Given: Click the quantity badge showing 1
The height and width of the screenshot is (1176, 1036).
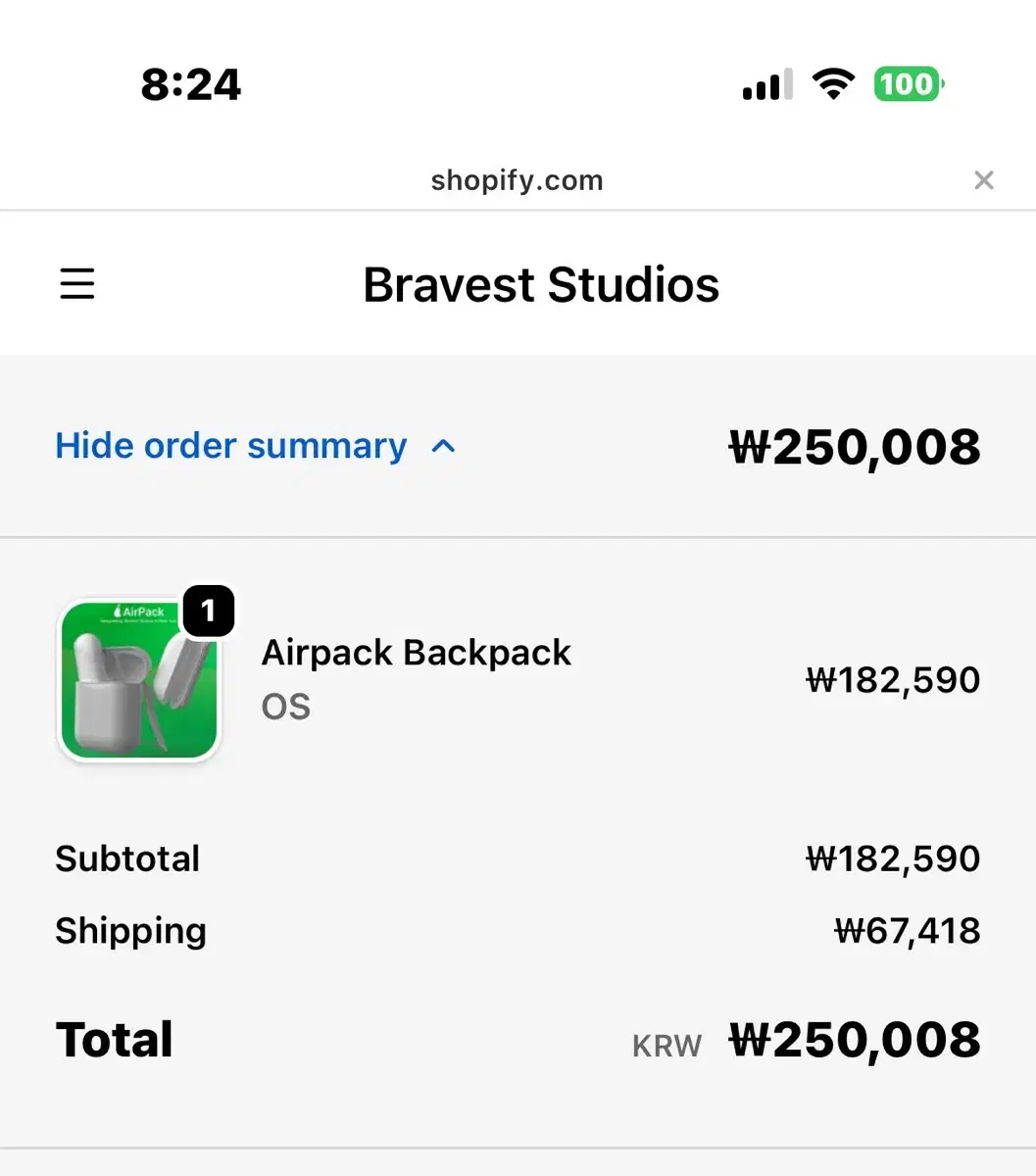Looking at the screenshot, I should [208, 612].
